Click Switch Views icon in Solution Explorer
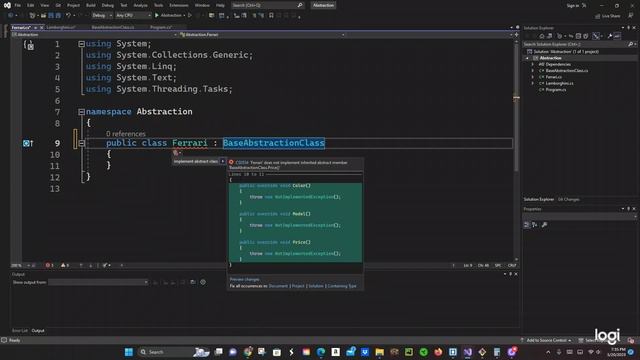This screenshot has height=360, width=640. pyautogui.click(x=549, y=36)
